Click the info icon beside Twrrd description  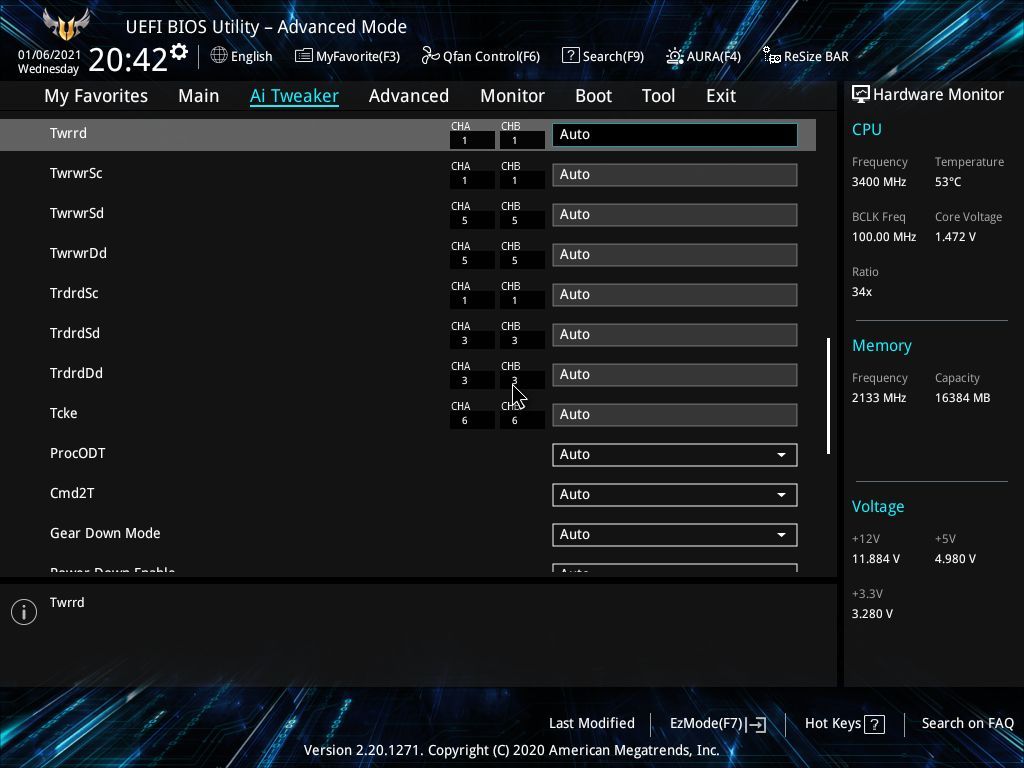(24, 612)
